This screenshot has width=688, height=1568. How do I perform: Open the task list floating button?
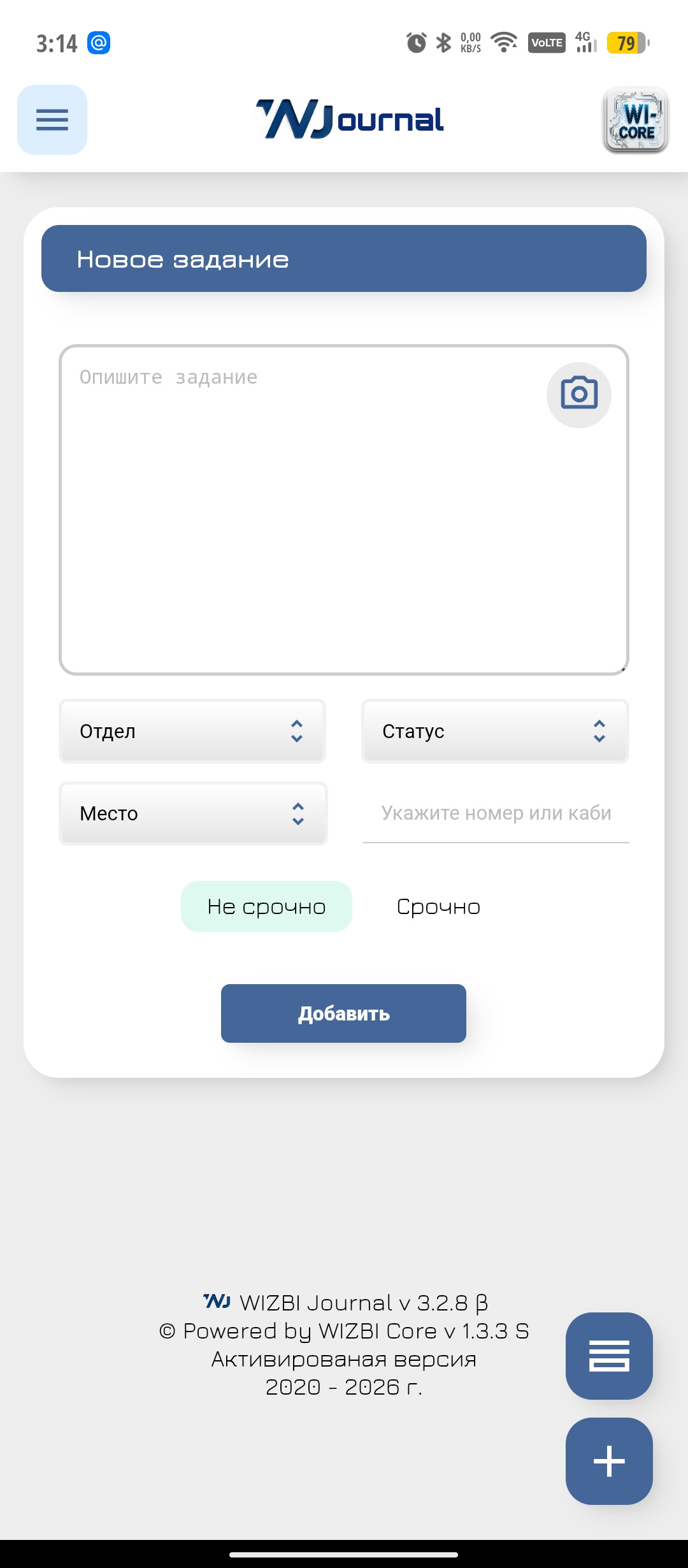coord(609,1356)
